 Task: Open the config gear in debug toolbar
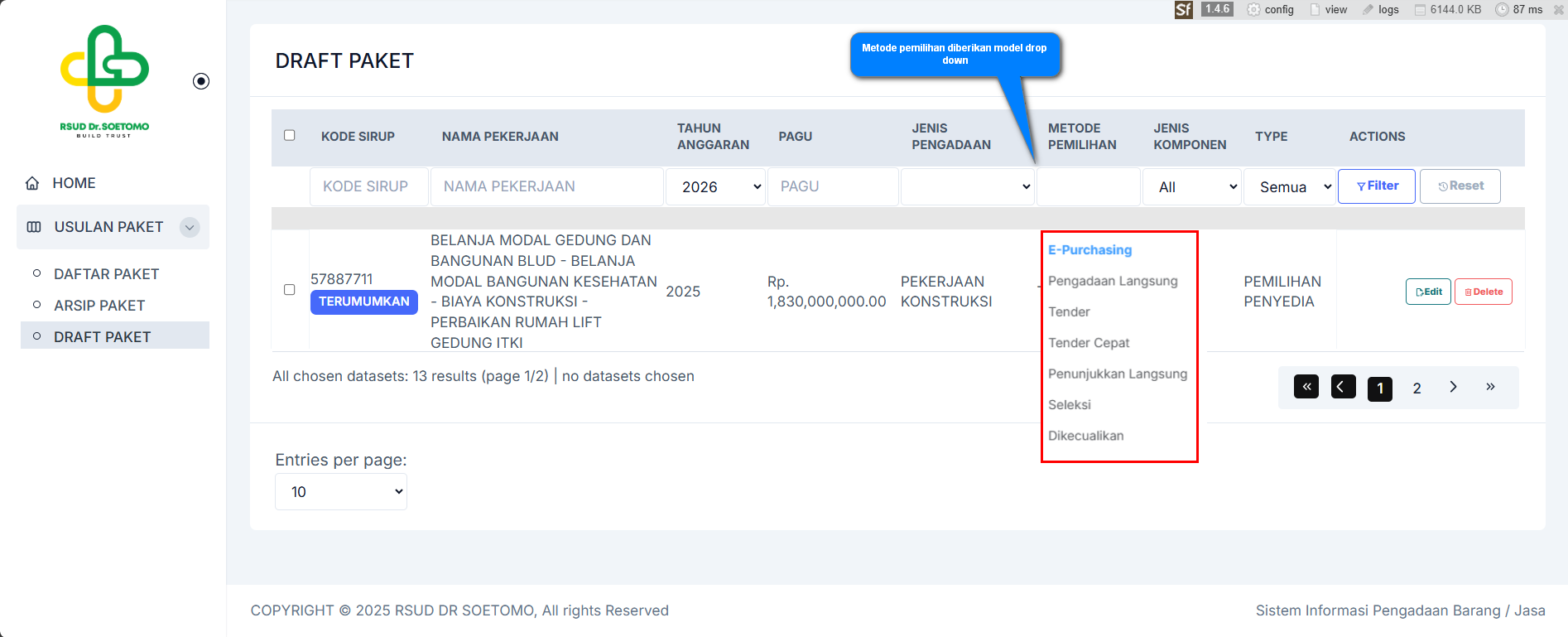pos(1254,10)
